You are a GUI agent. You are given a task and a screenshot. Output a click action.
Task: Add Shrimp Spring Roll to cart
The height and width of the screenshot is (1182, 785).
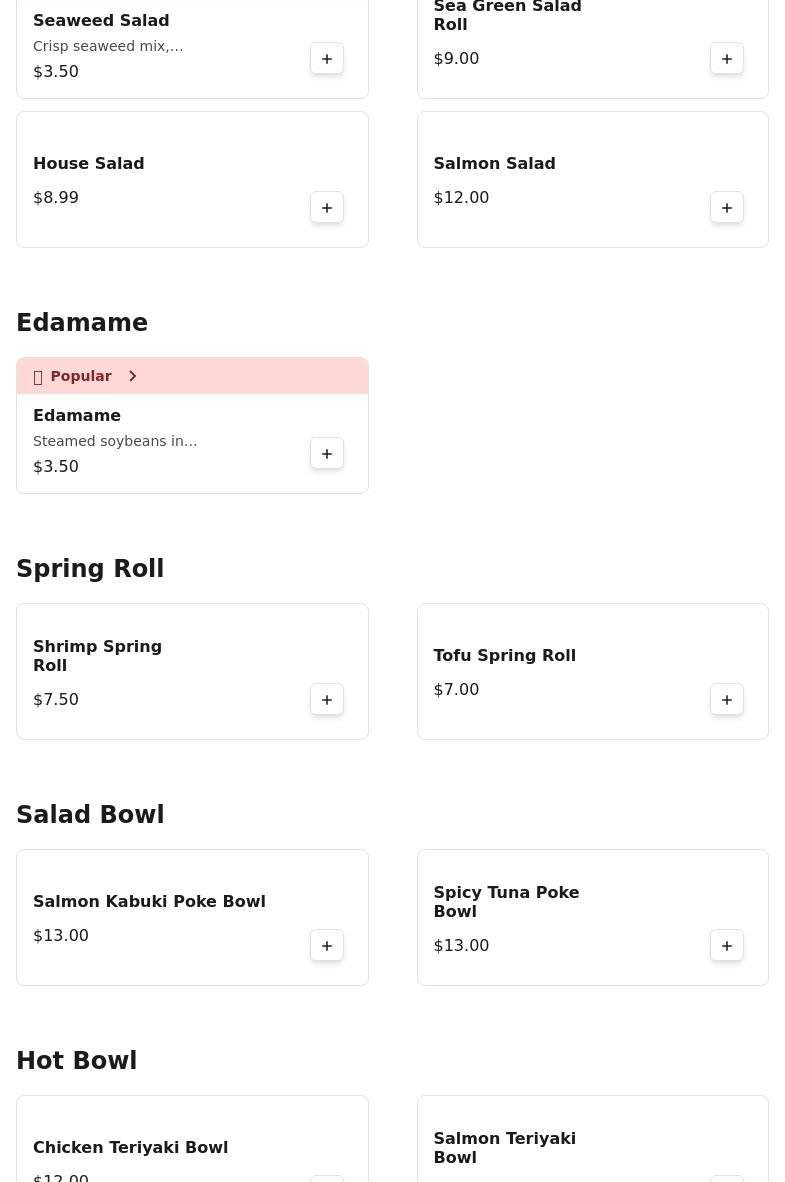click(x=327, y=700)
